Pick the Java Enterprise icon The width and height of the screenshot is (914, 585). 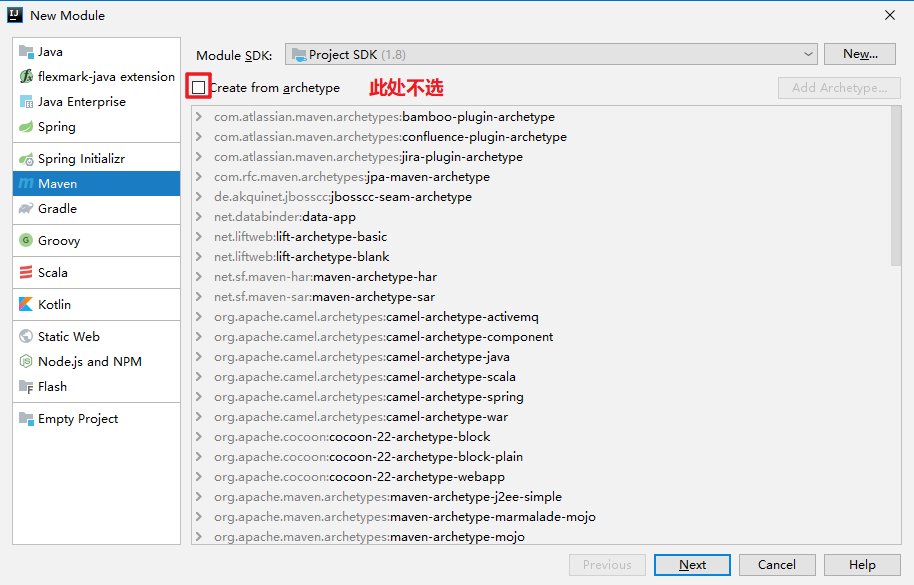click(26, 102)
